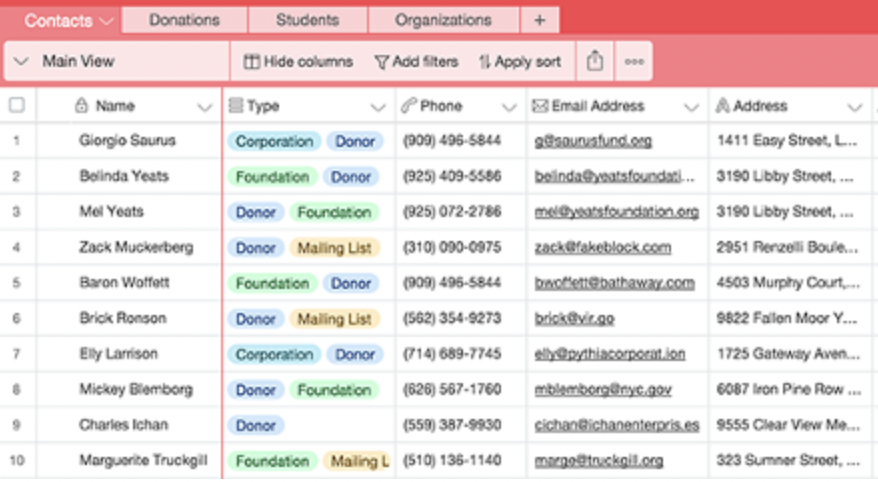Click the share/export icon in toolbar
The width and height of the screenshot is (878, 482).
[x=595, y=61]
